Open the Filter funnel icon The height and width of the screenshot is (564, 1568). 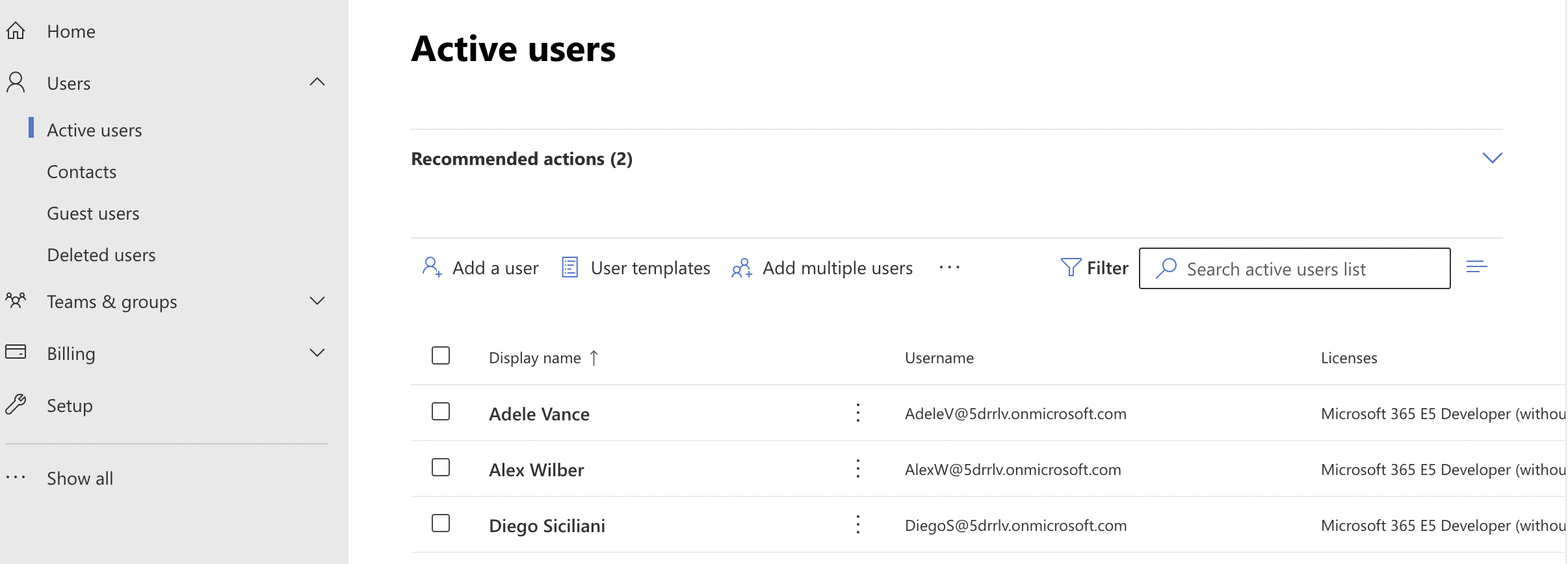coord(1070,267)
